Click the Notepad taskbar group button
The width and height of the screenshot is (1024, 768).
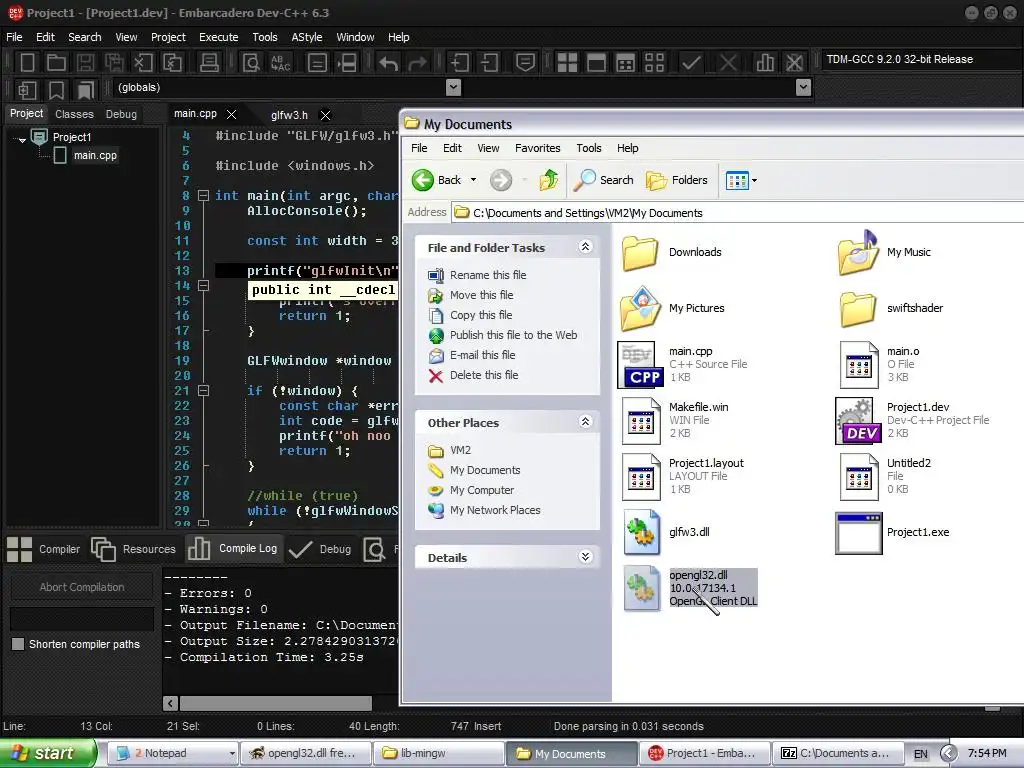pos(172,754)
